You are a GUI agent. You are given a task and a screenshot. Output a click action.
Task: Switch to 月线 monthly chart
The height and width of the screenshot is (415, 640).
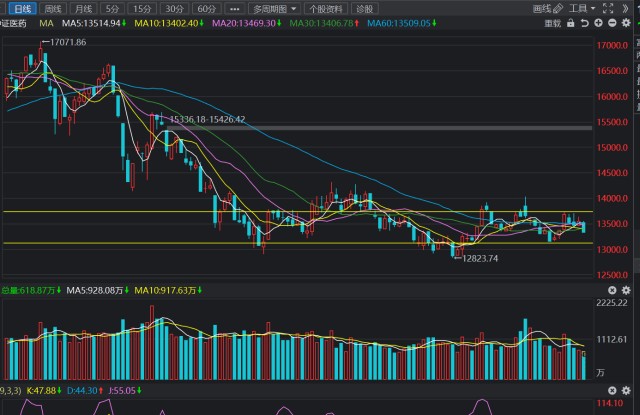point(85,8)
